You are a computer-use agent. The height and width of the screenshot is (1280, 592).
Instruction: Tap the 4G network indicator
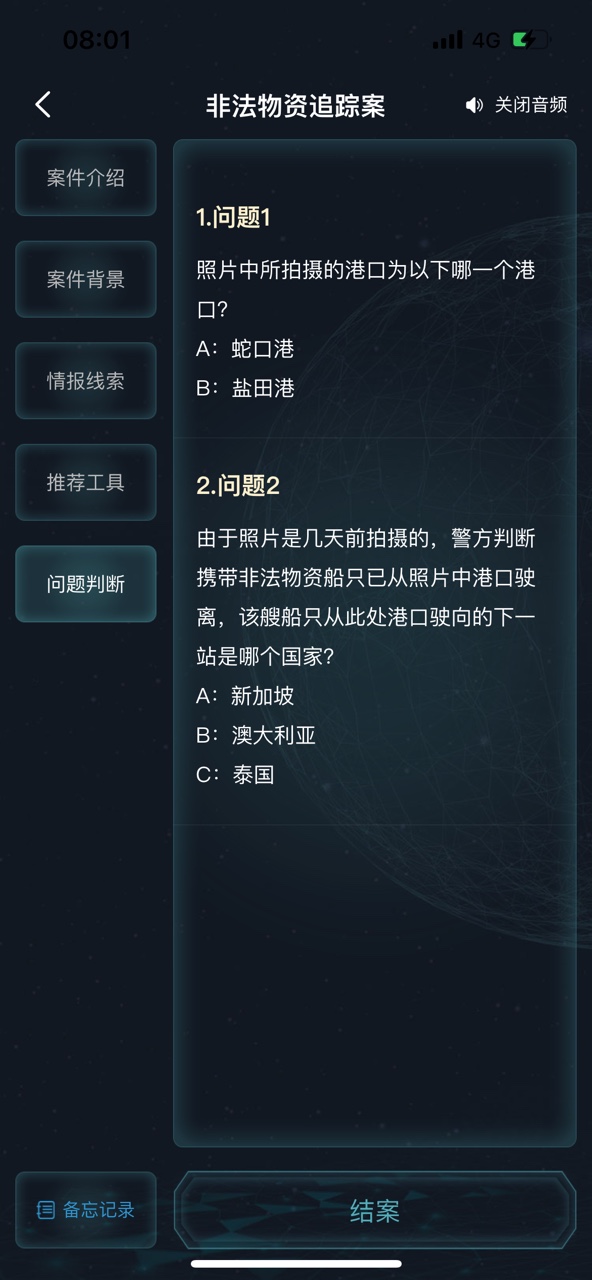coord(487,41)
